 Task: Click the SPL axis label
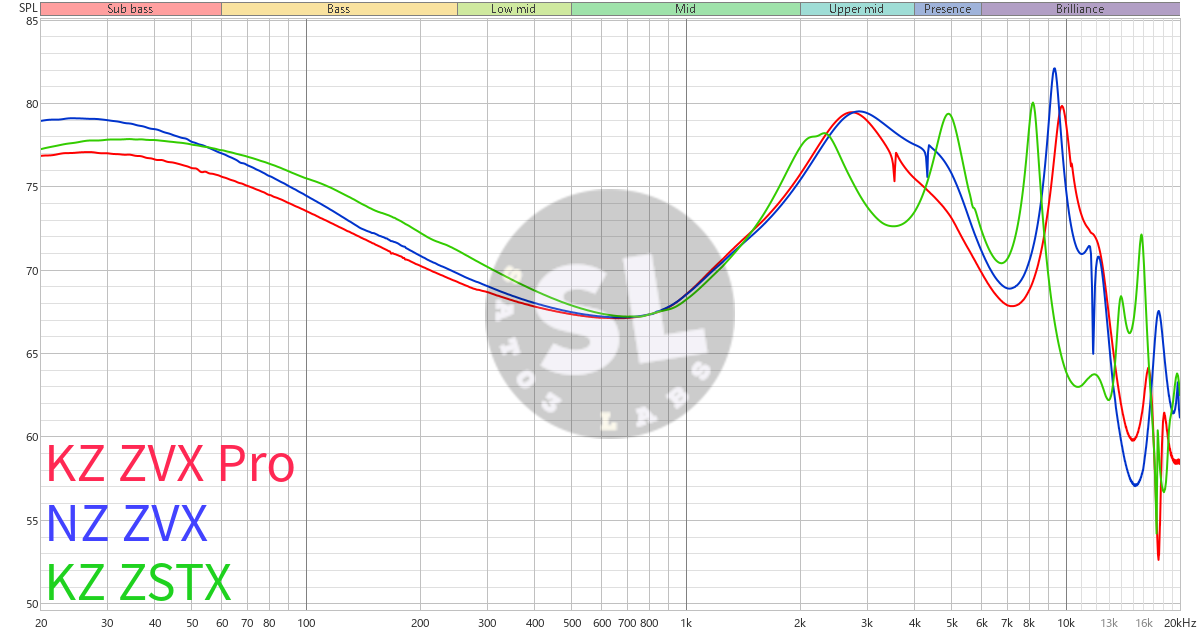28,8
